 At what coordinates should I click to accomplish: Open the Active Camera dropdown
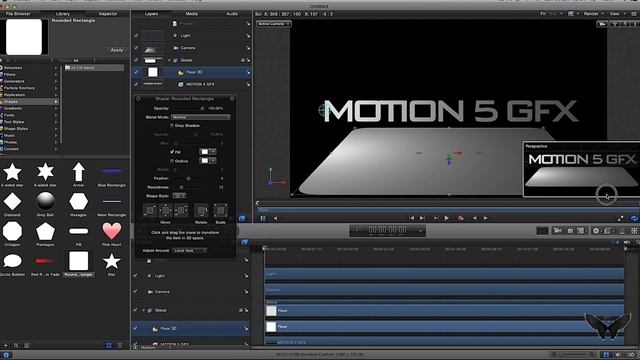(273, 24)
